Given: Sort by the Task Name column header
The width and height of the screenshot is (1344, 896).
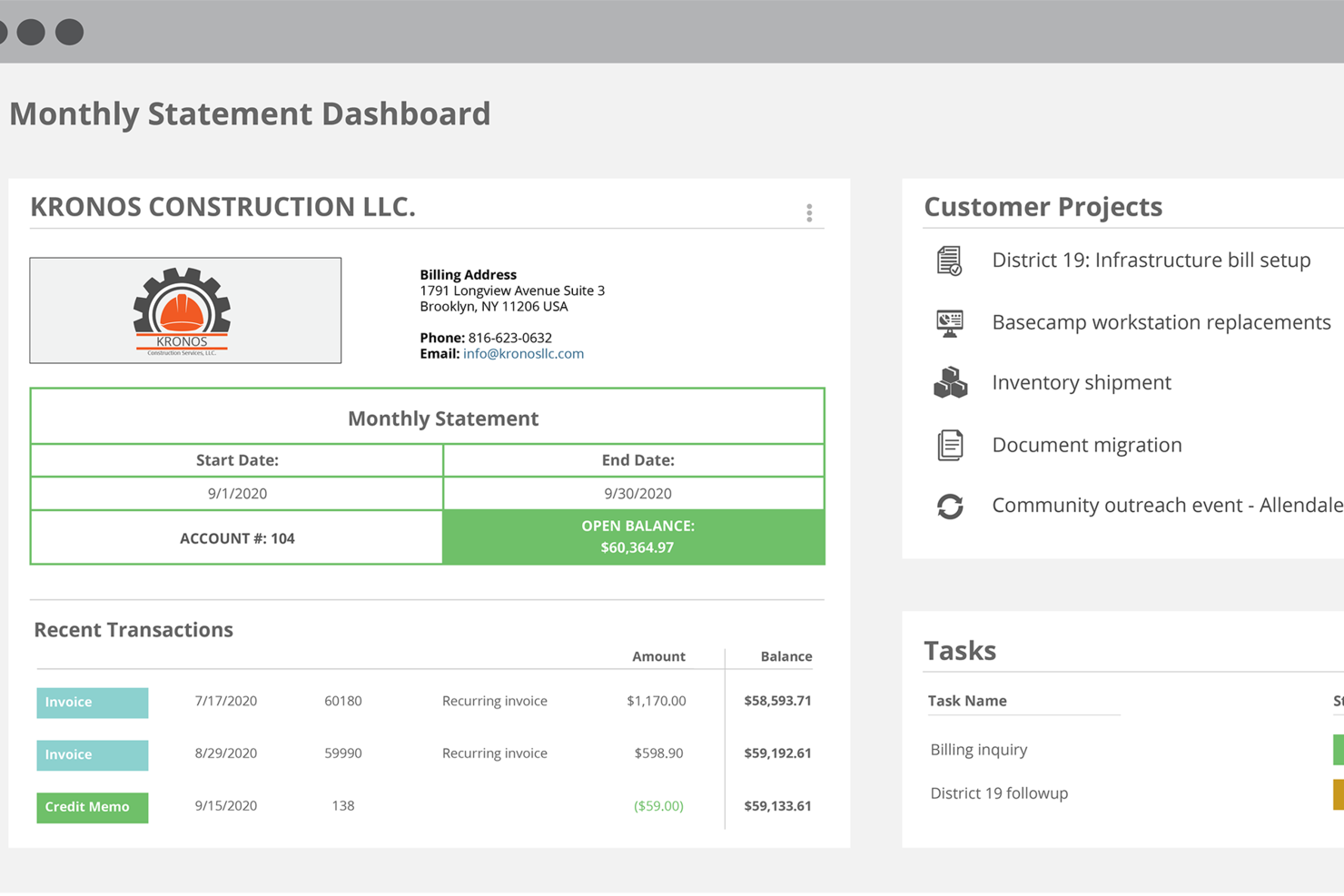Looking at the screenshot, I should pyautogui.click(x=968, y=700).
